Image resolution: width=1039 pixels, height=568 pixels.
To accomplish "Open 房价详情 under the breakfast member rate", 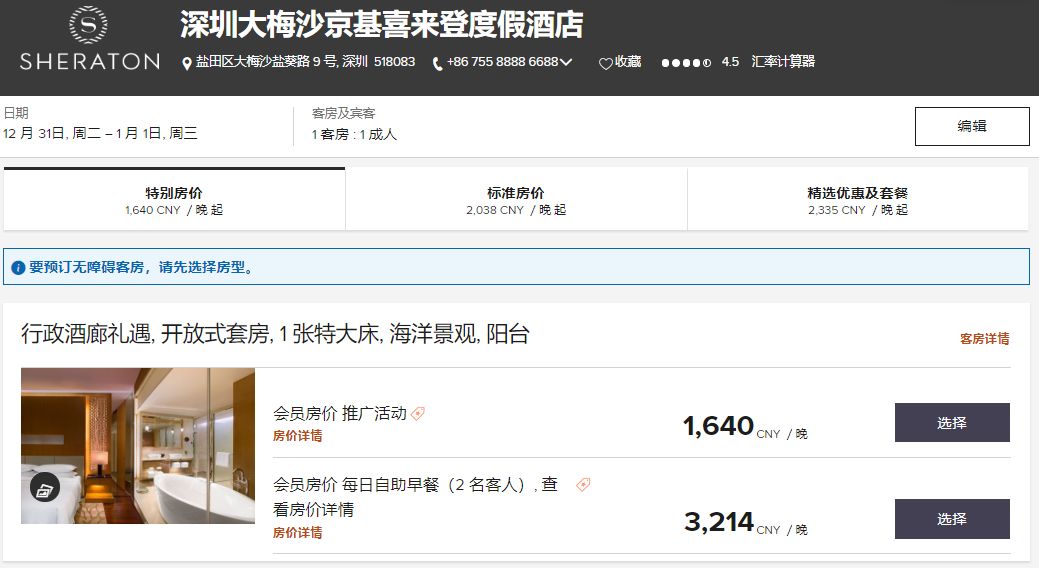I will (298, 532).
